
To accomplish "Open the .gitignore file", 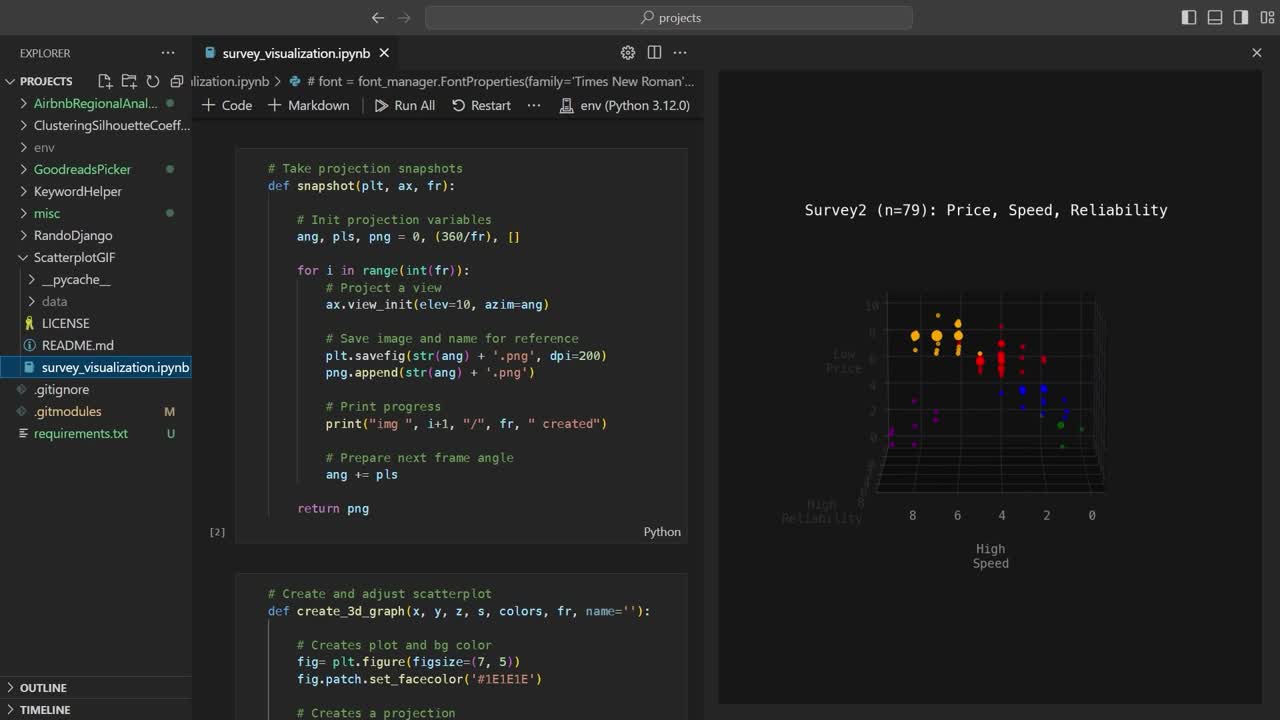I will (96, 389).
